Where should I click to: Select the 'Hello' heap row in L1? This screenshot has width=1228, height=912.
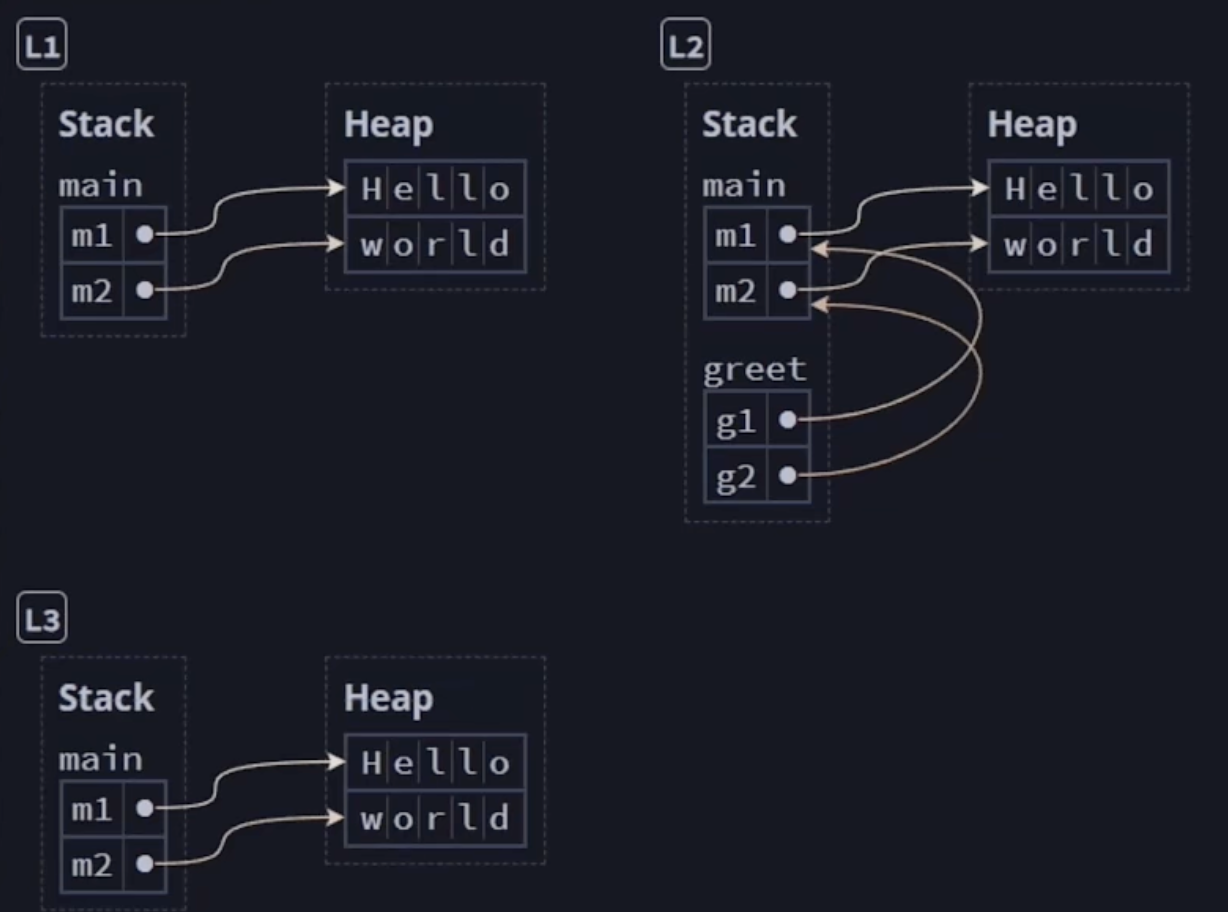click(435, 189)
